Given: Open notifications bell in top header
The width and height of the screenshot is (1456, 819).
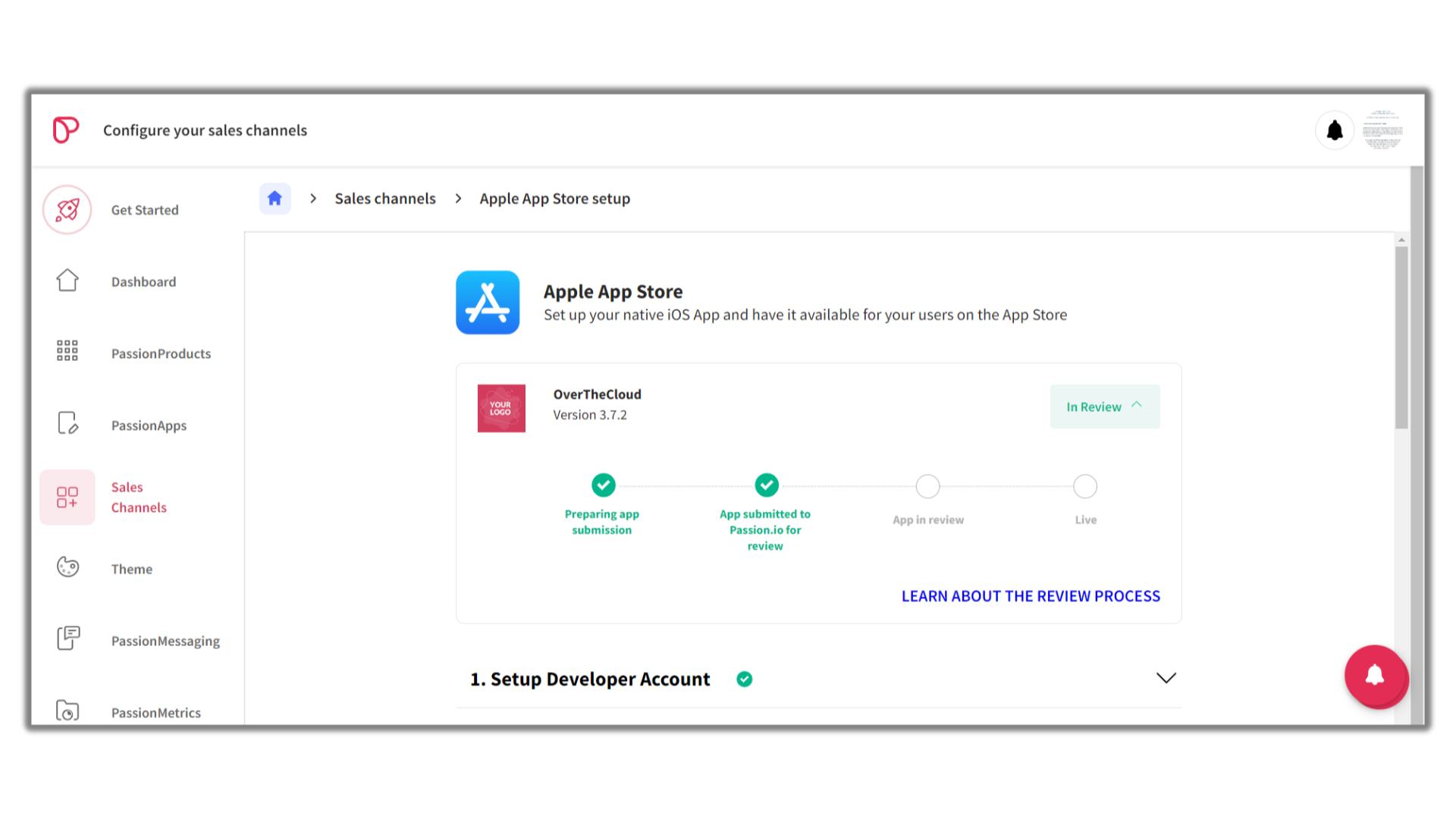Looking at the screenshot, I should coord(1335,130).
